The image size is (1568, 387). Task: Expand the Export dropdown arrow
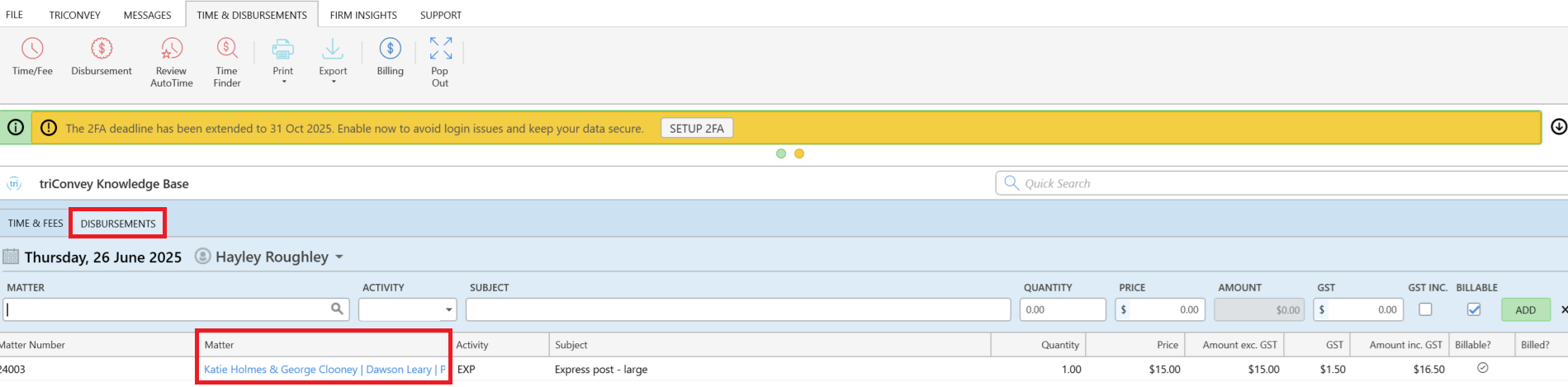333,82
